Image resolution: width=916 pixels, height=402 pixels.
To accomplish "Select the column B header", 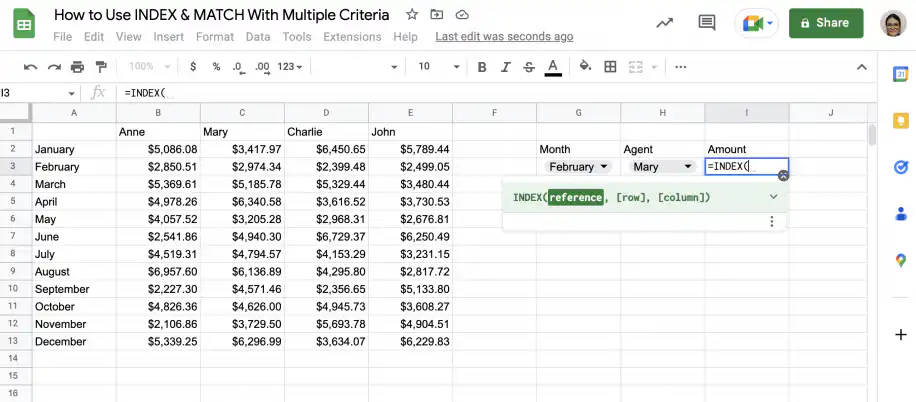I will (158, 112).
